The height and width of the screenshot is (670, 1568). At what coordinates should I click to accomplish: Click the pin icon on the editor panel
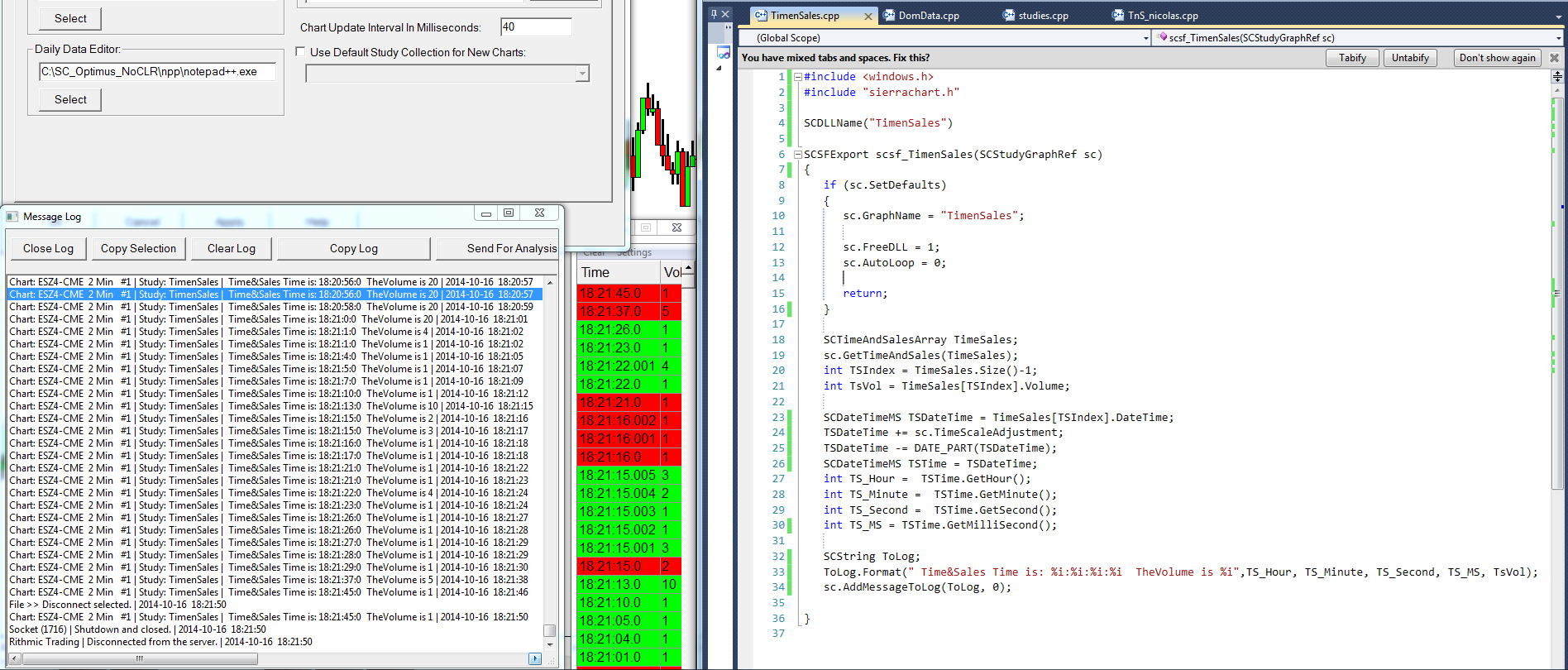point(714,14)
